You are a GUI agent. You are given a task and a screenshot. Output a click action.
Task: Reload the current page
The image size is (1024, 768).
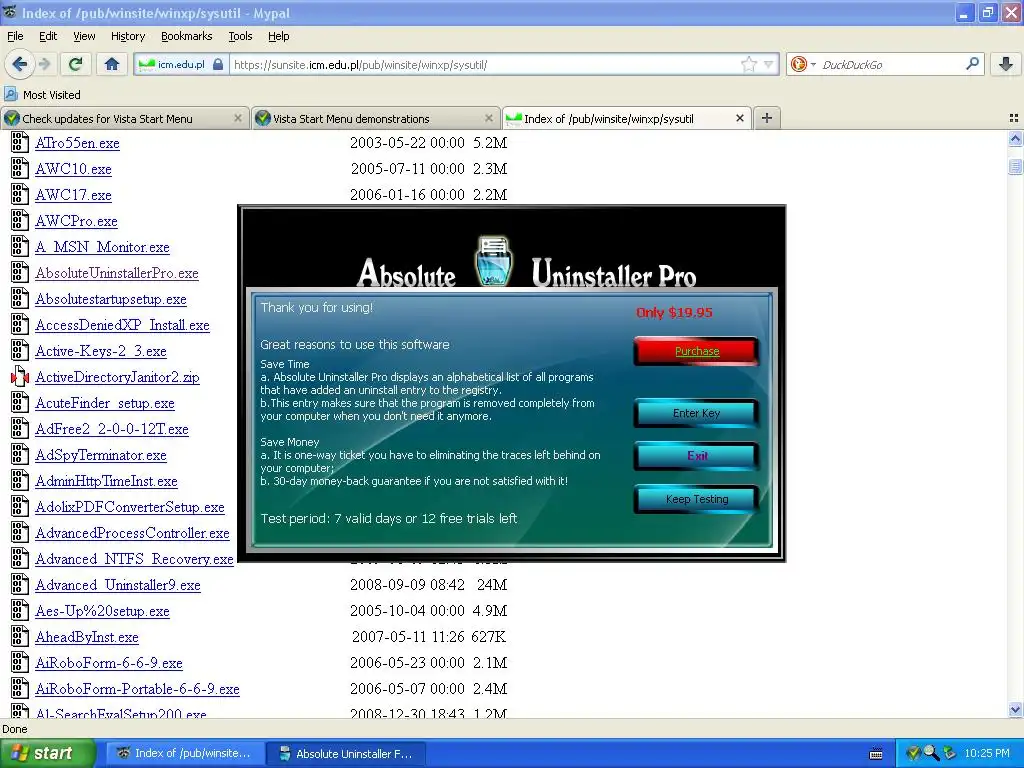click(x=76, y=64)
